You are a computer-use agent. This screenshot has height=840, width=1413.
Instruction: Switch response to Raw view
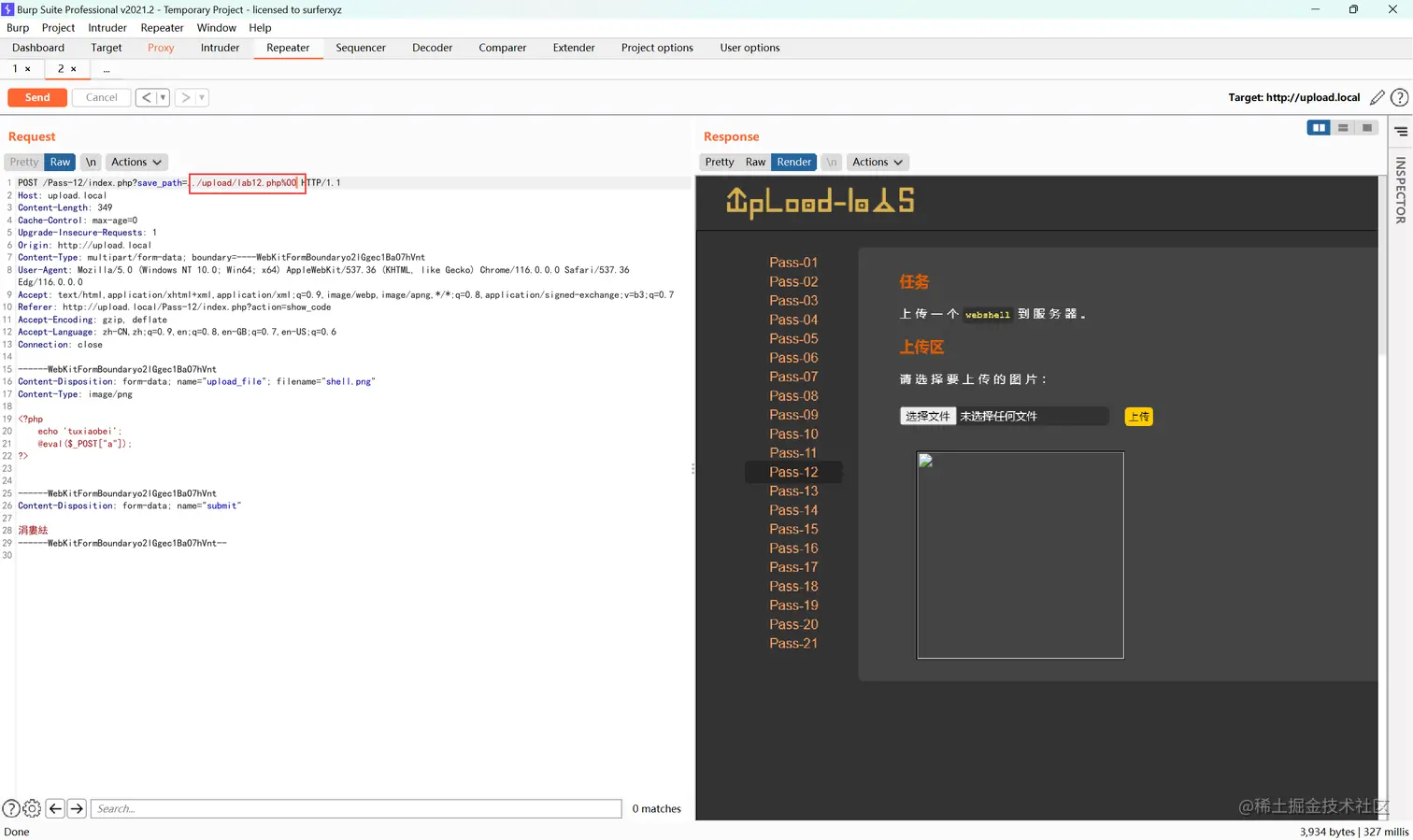(x=756, y=162)
